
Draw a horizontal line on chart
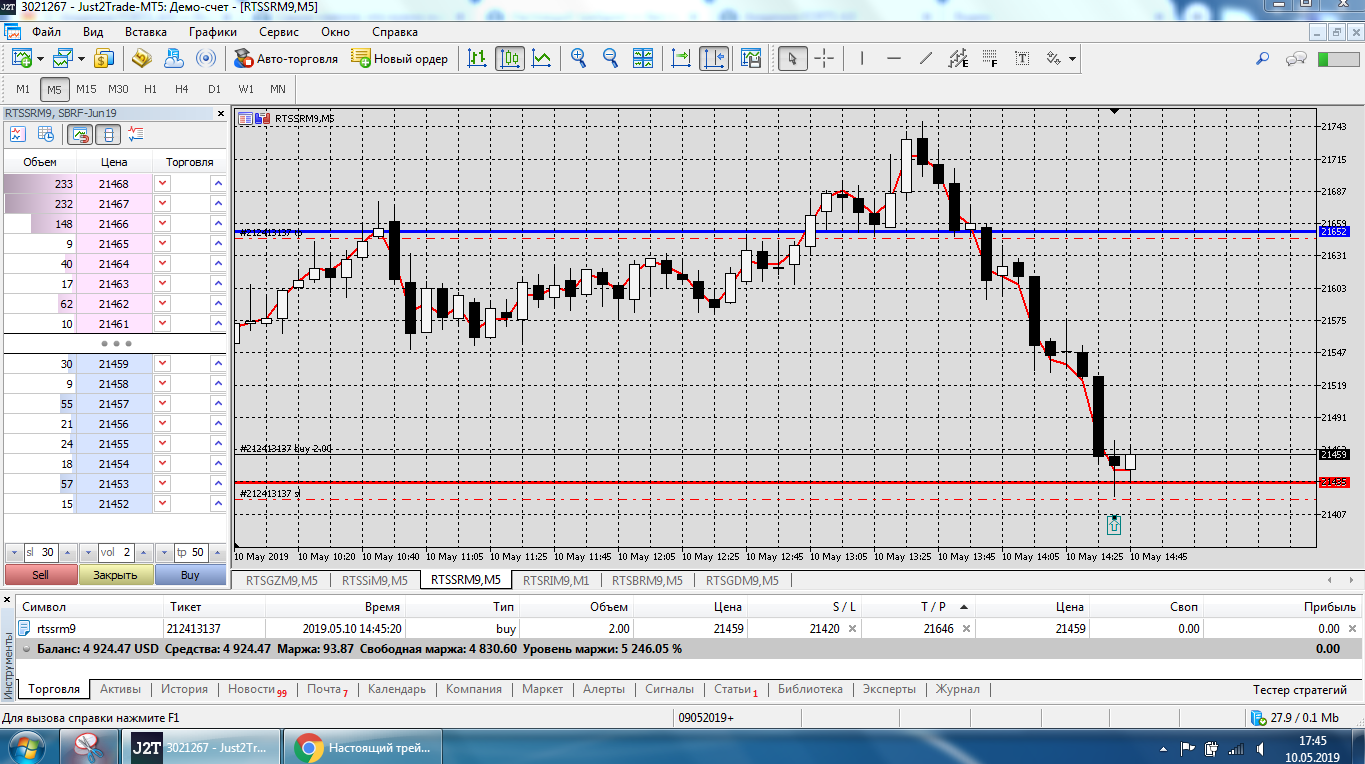894,59
